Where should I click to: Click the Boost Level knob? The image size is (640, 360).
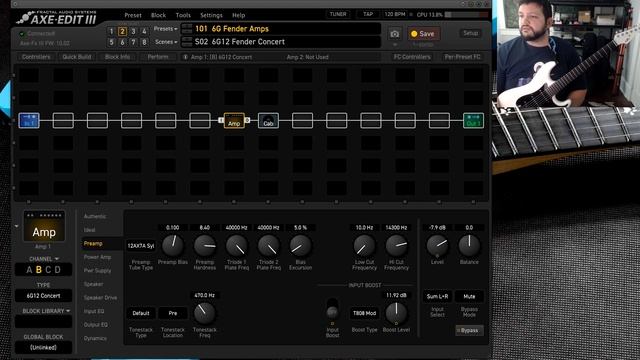(396, 313)
